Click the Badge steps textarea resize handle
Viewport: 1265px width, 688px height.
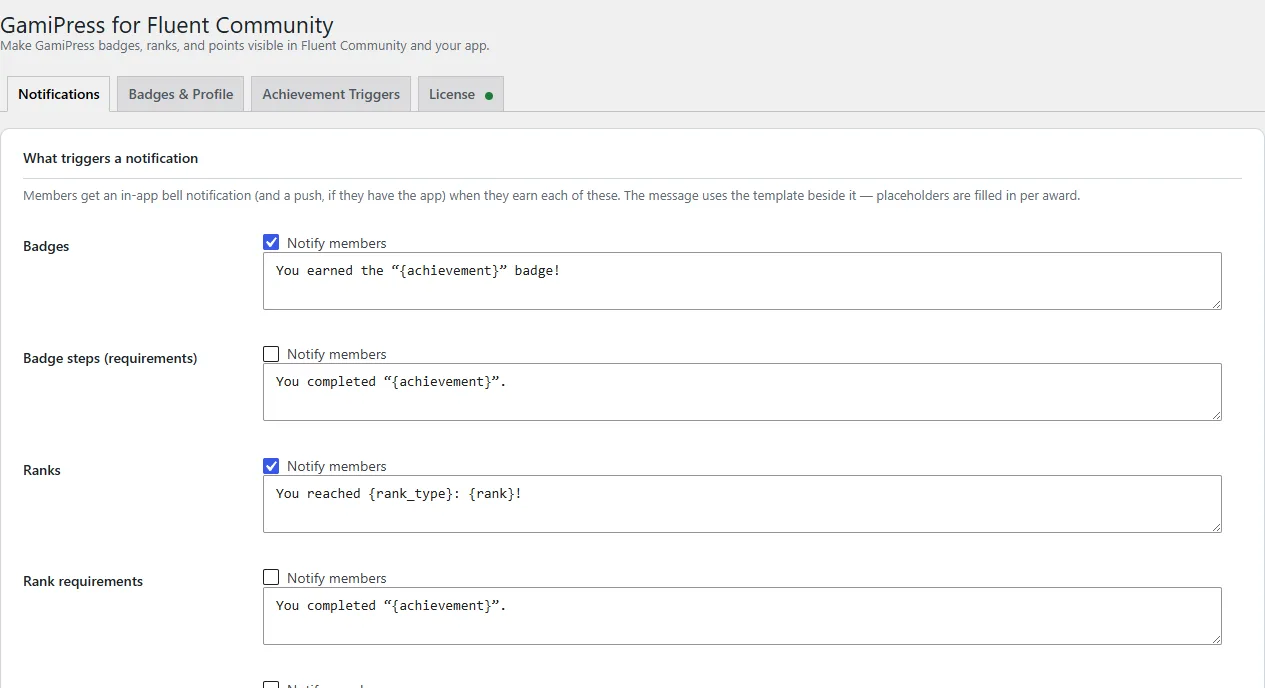[x=1215, y=414]
